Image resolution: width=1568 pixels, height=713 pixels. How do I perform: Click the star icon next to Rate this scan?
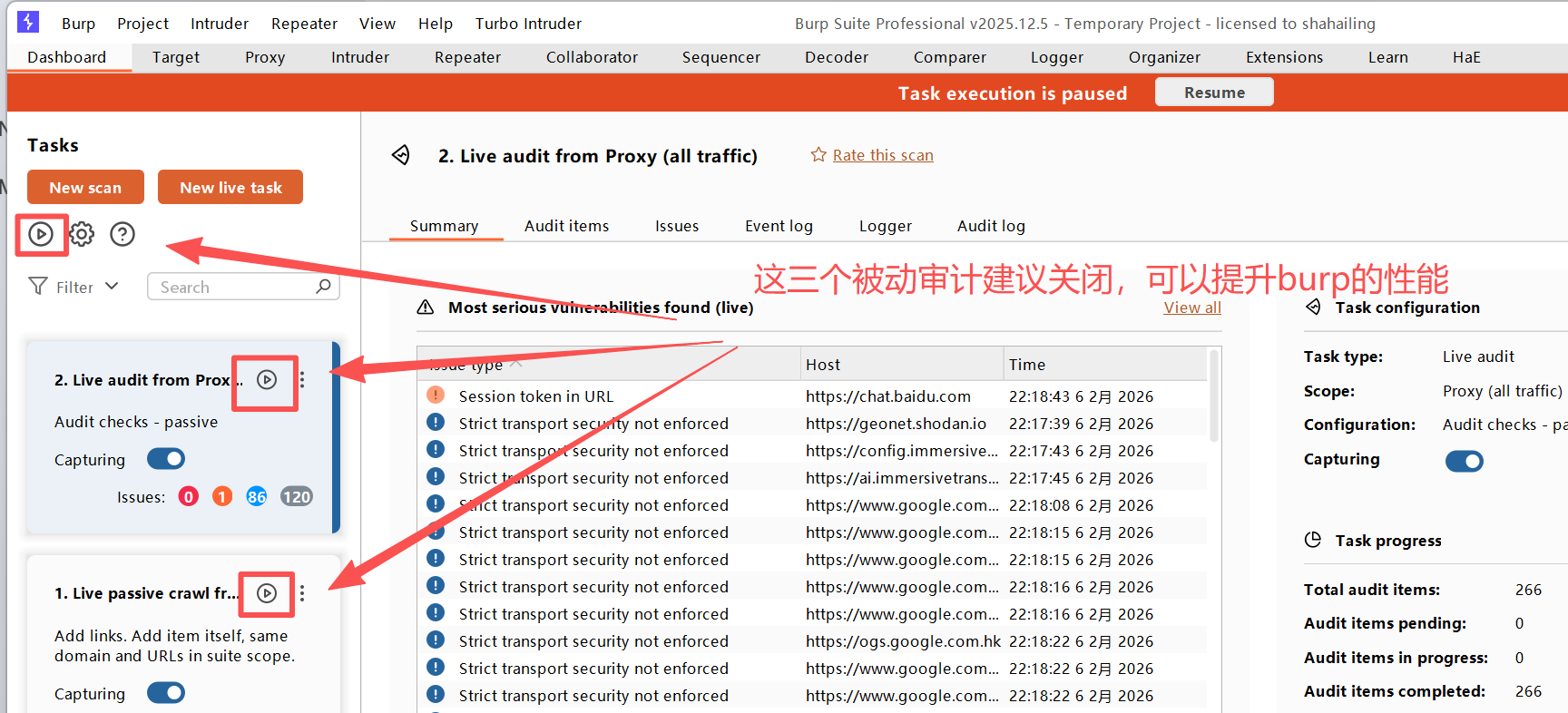pyautogui.click(x=818, y=155)
